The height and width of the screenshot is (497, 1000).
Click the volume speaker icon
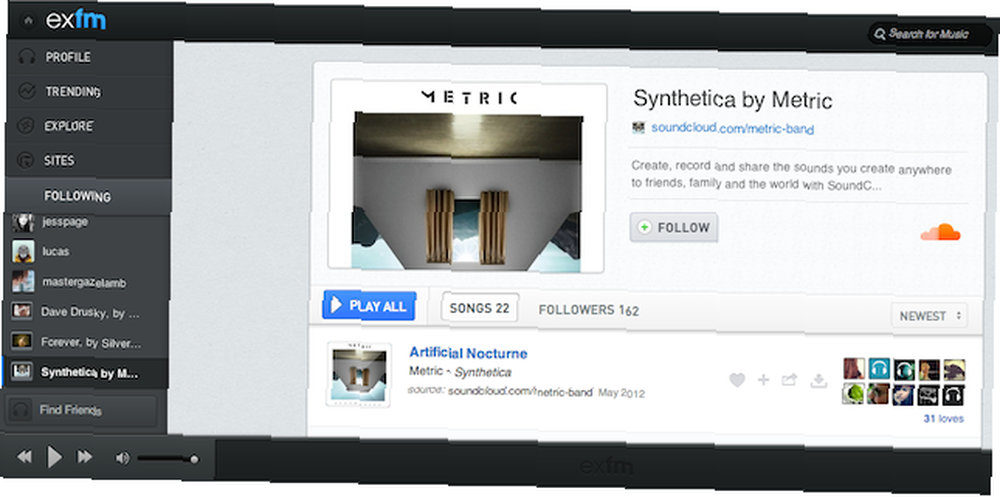[122, 457]
